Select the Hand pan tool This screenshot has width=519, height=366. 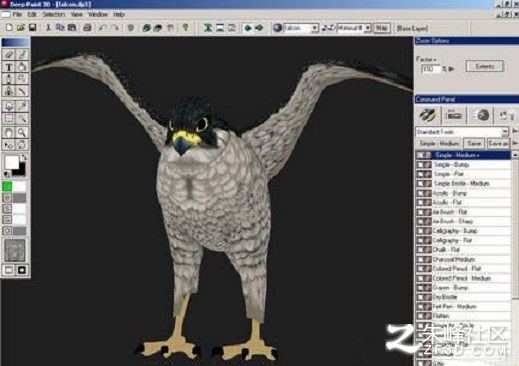tap(9, 132)
